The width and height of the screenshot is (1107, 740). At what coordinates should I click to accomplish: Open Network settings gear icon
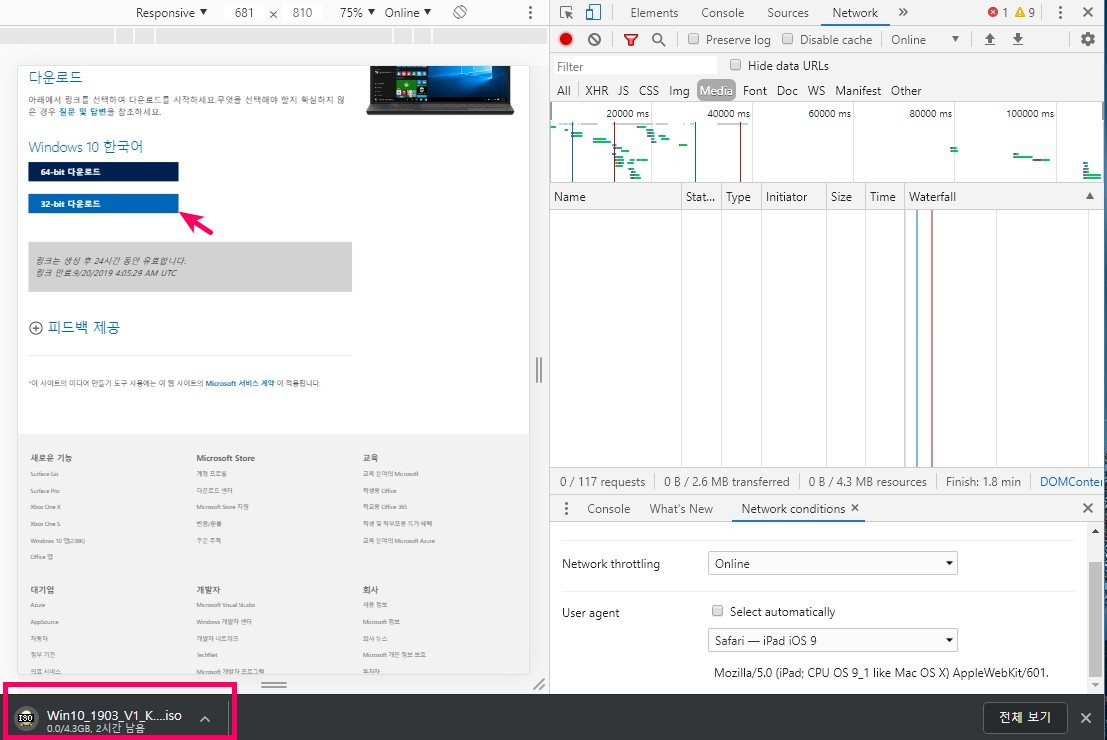[x=1088, y=40]
